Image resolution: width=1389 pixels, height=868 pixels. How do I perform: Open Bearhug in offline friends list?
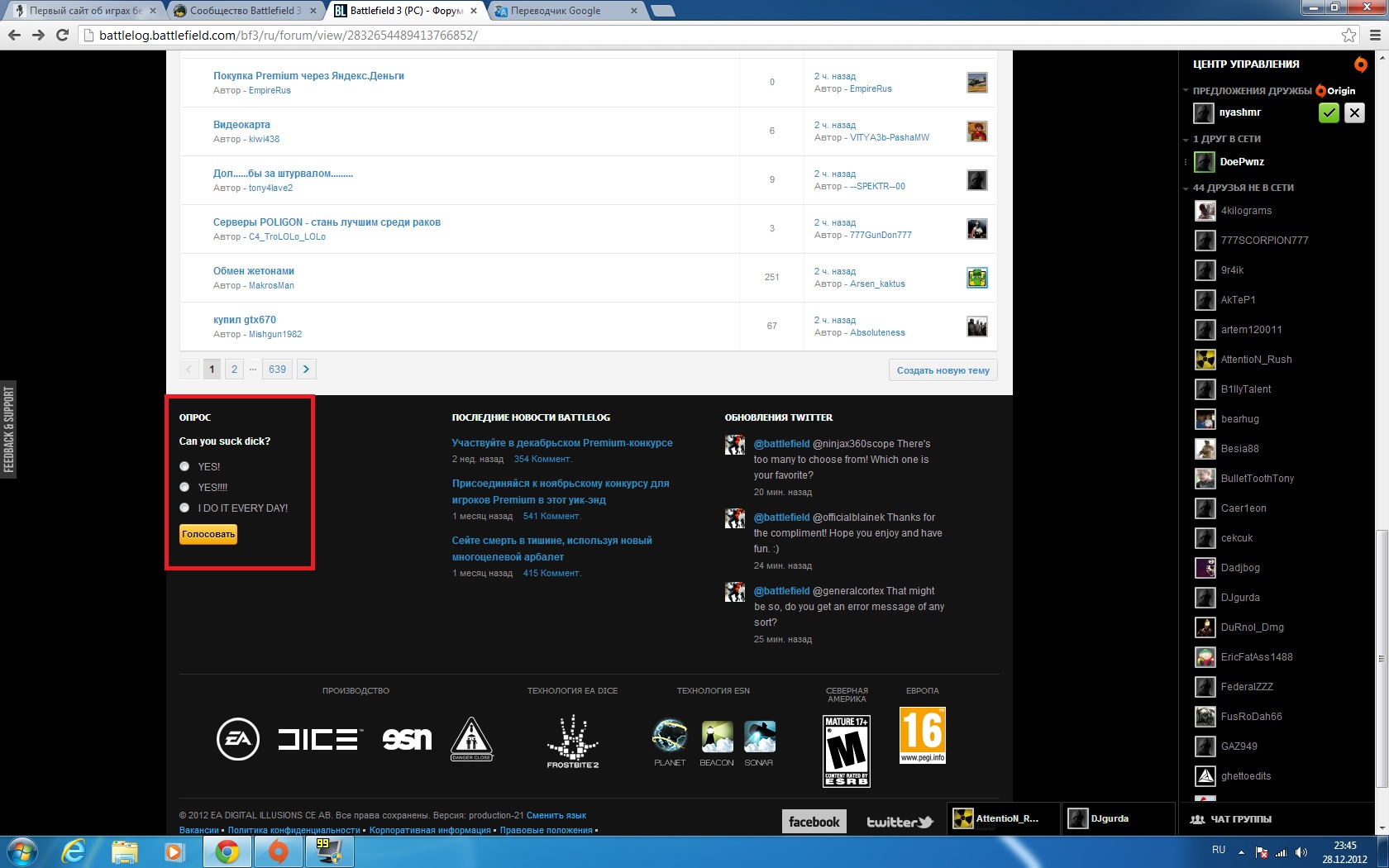click(x=1240, y=419)
